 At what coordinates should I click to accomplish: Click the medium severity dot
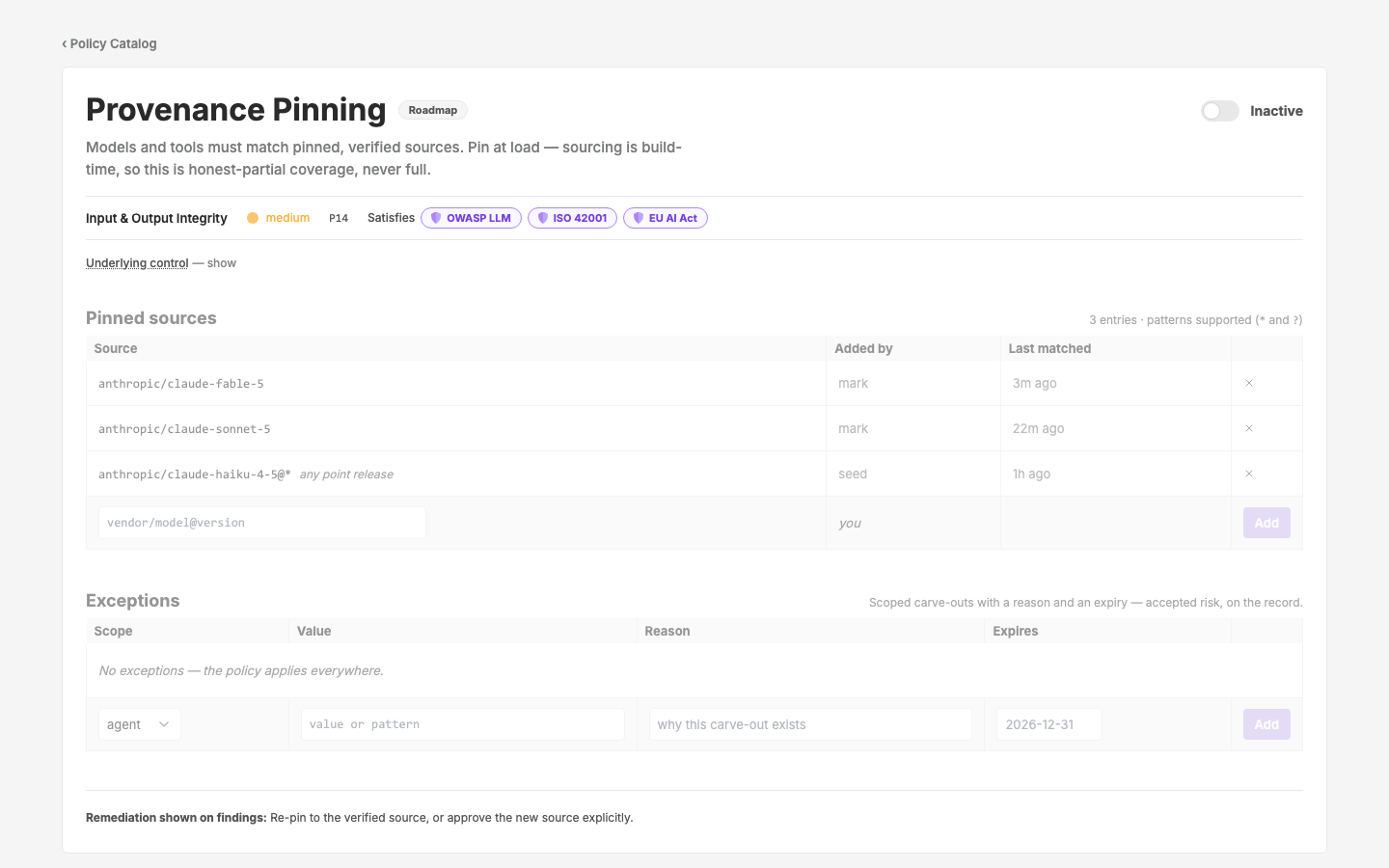pyautogui.click(x=253, y=218)
